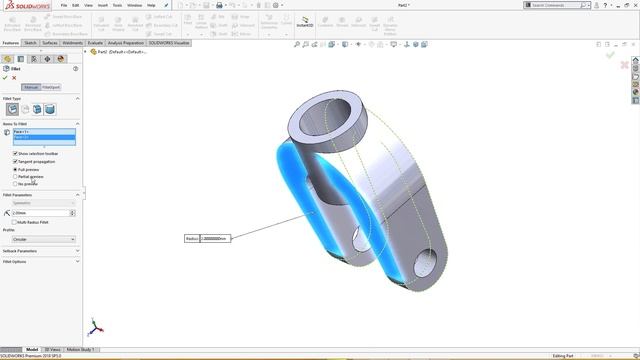Toggle the Tangent propagation checkbox
This screenshot has height=360, width=640.
[x=15, y=162]
